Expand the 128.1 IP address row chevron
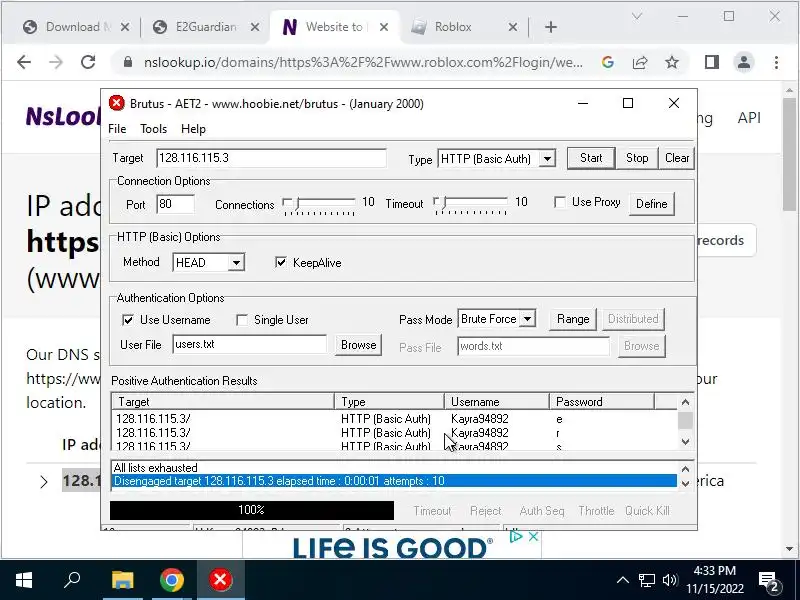The width and height of the screenshot is (800, 600). tap(44, 482)
